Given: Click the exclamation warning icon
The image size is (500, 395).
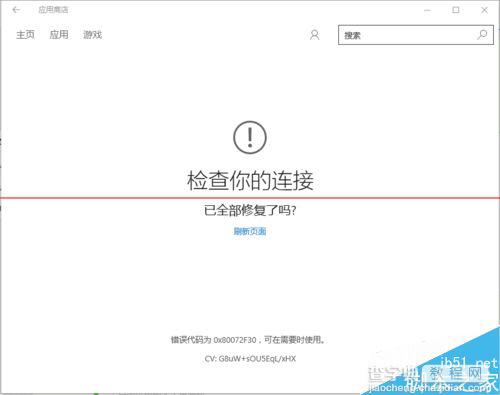Looking at the screenshot, I should [250, 137].
